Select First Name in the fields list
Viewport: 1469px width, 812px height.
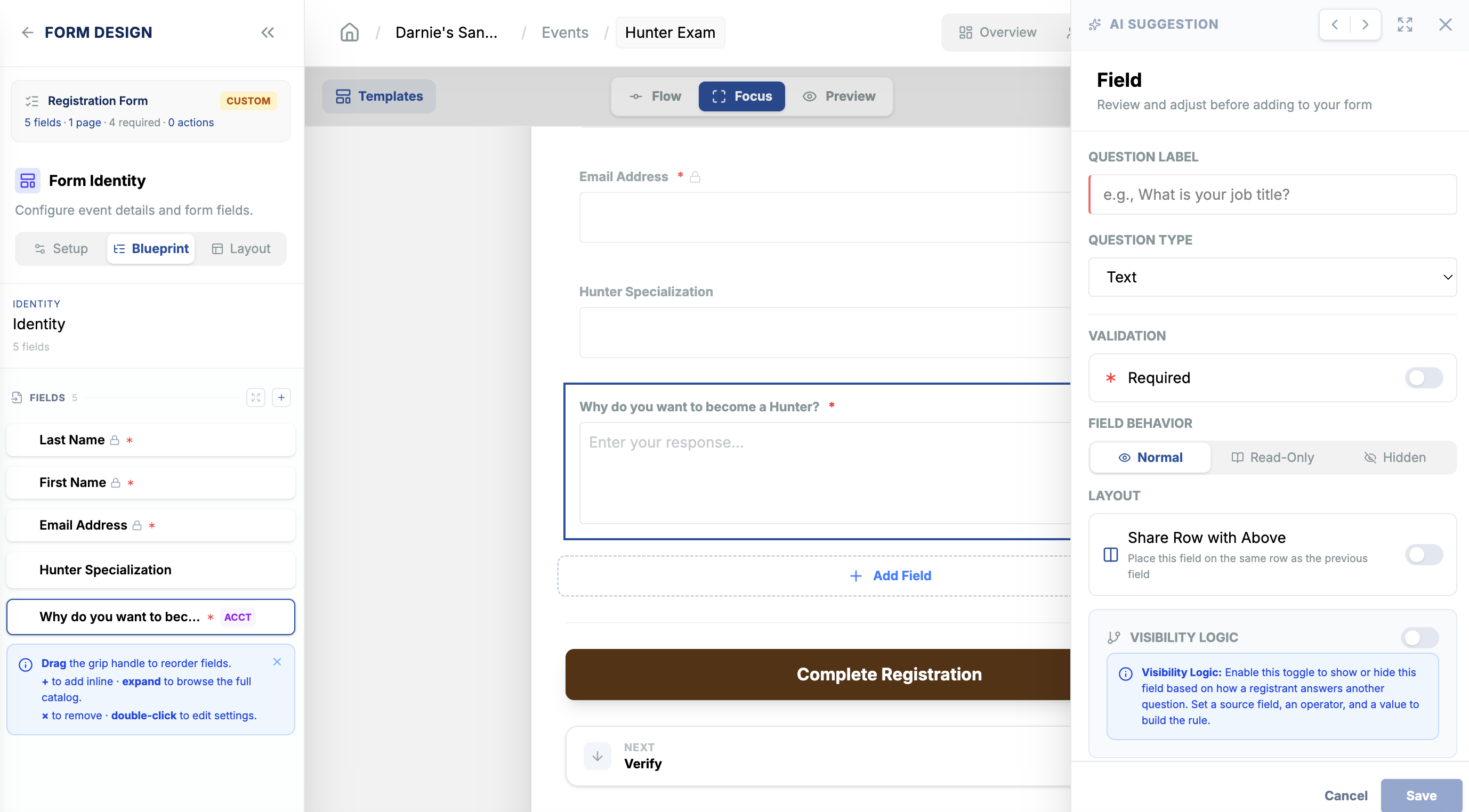[x=150, y=483]
